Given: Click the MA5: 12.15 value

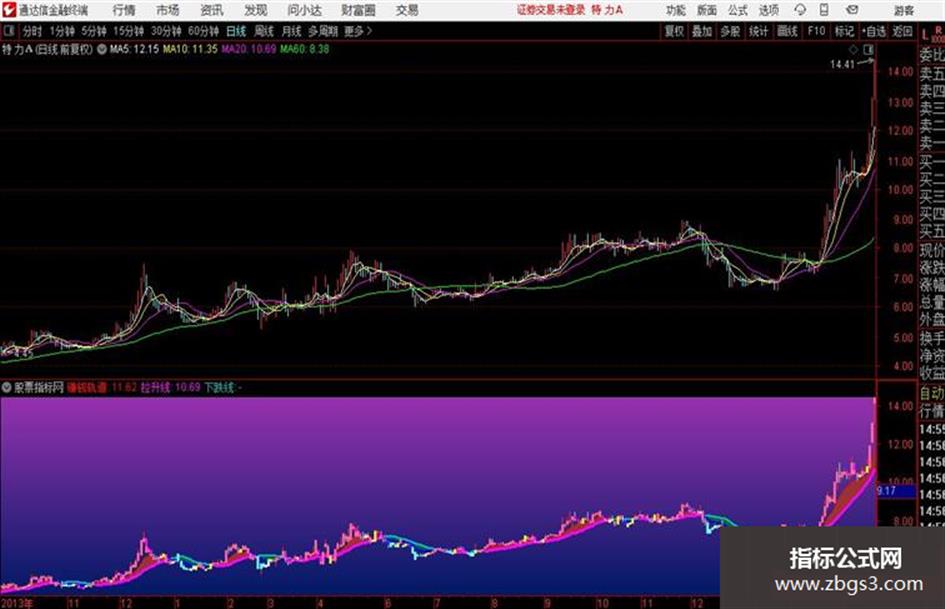Looking at the screenshot, I should (134, 49).
